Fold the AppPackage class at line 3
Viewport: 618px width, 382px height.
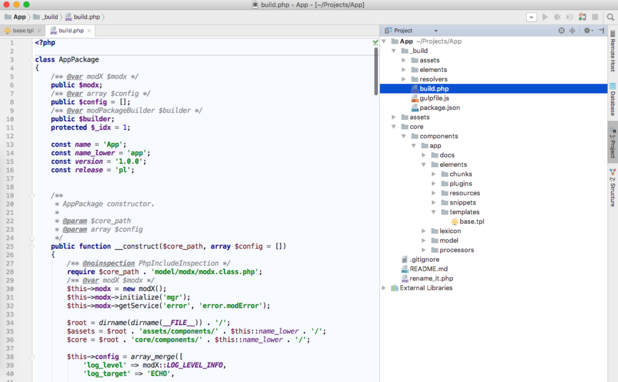tap(32, 60)
